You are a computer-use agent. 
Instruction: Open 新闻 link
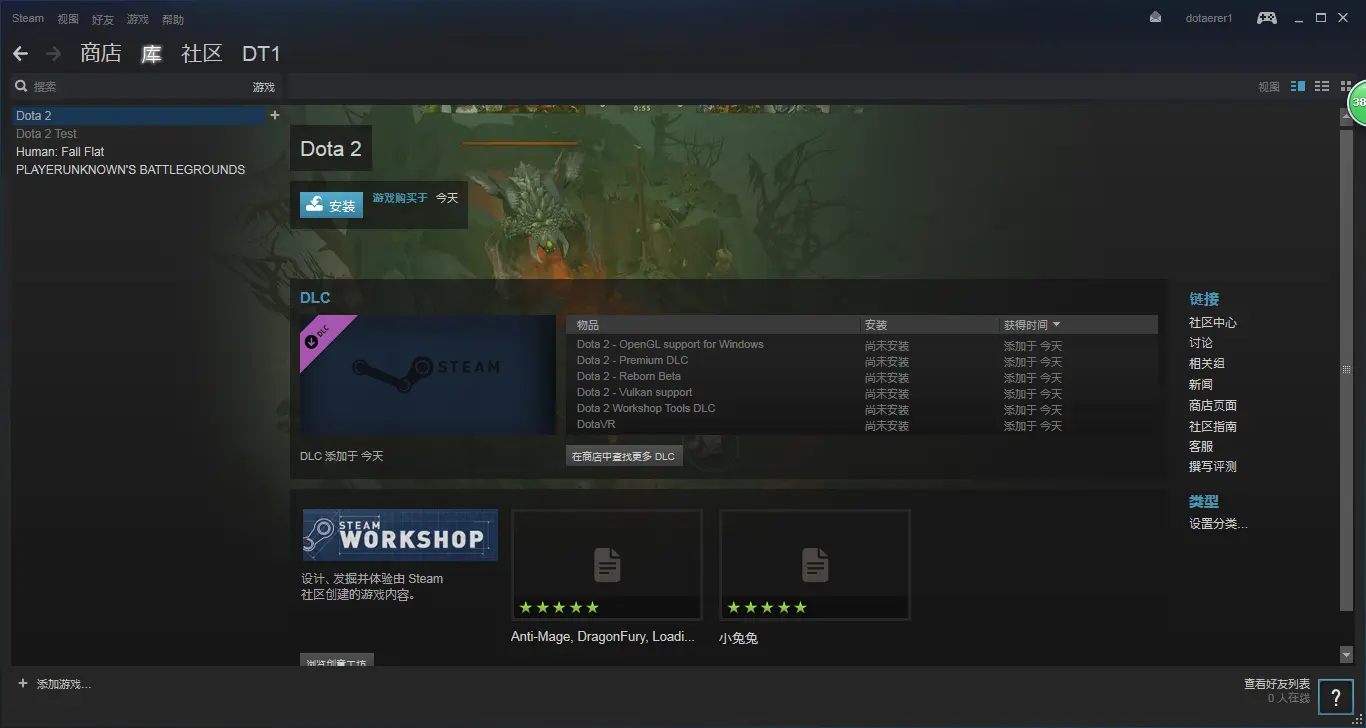1201,385
